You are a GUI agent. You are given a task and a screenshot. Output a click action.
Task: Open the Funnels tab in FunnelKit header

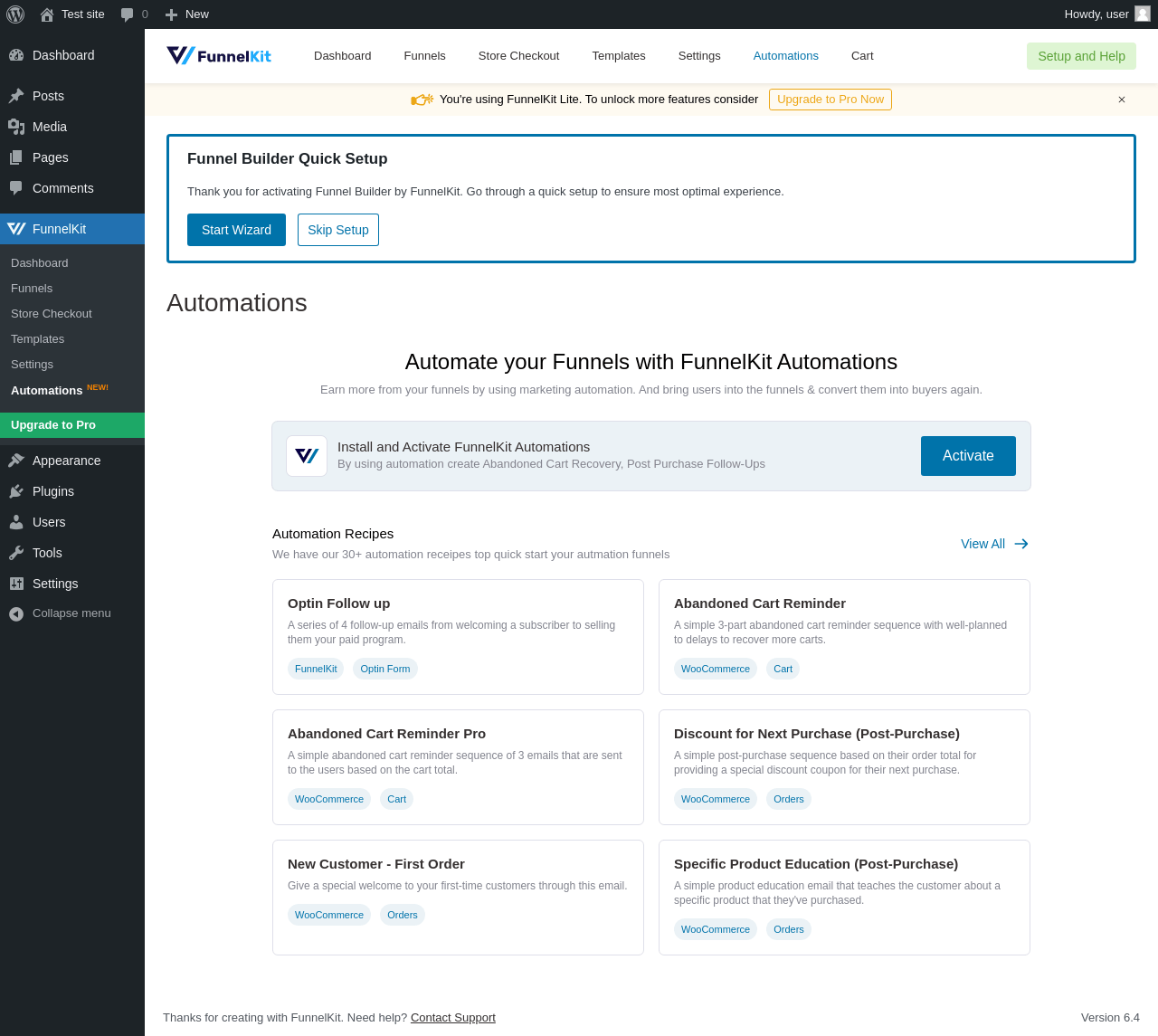point(425,56)
